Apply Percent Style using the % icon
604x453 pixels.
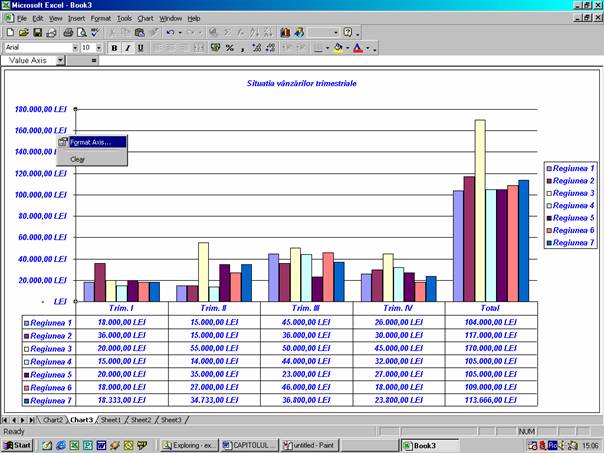(230, 47)
